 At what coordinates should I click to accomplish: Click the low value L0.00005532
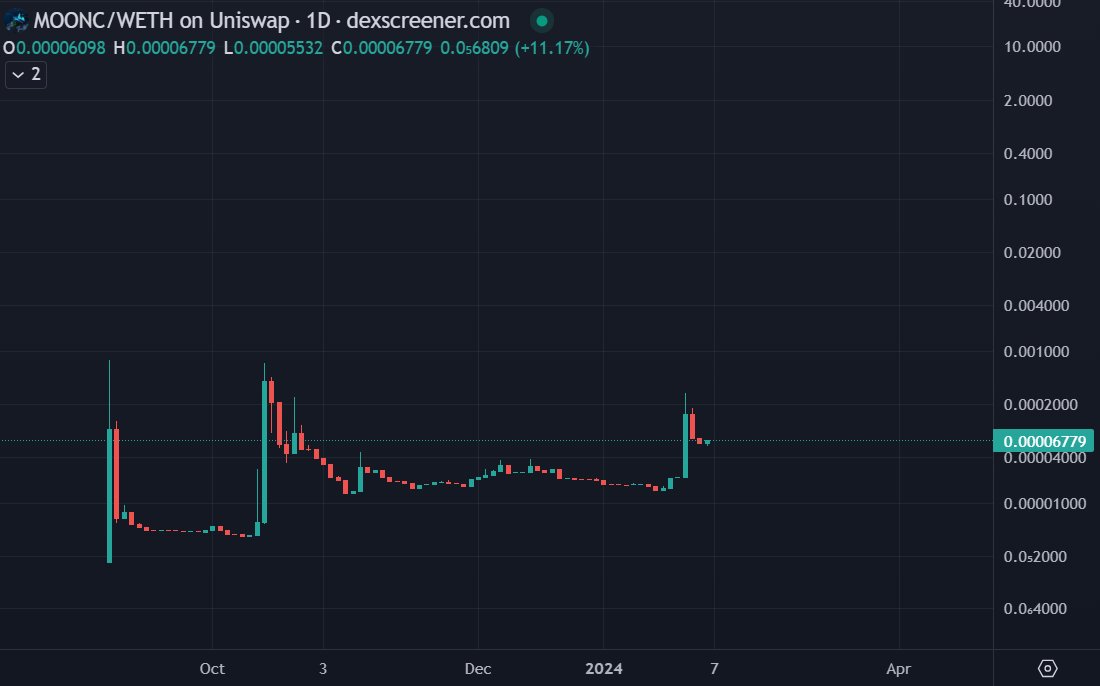[x=273, y=48]
